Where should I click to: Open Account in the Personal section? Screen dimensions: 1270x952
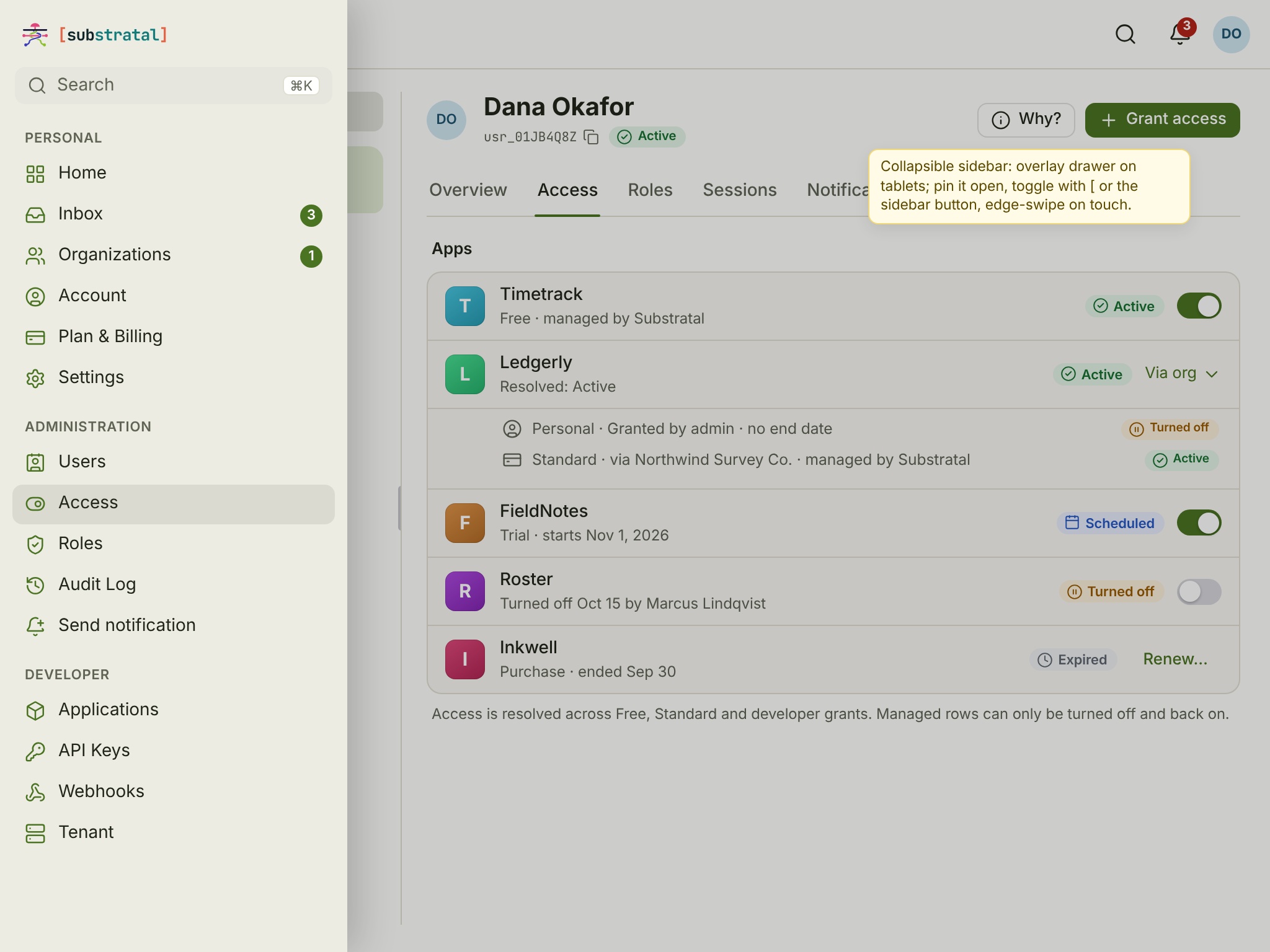(x=174, y=296)
